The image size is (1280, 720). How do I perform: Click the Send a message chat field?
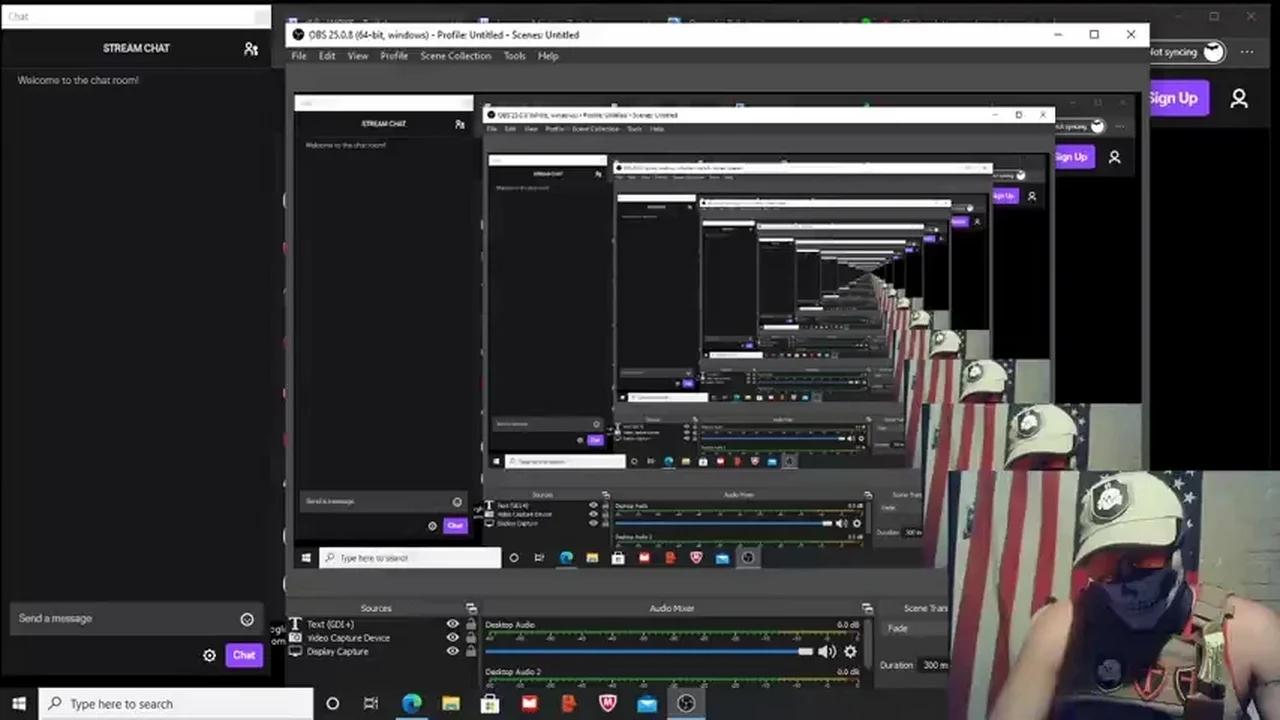click(x=120, y=618)
